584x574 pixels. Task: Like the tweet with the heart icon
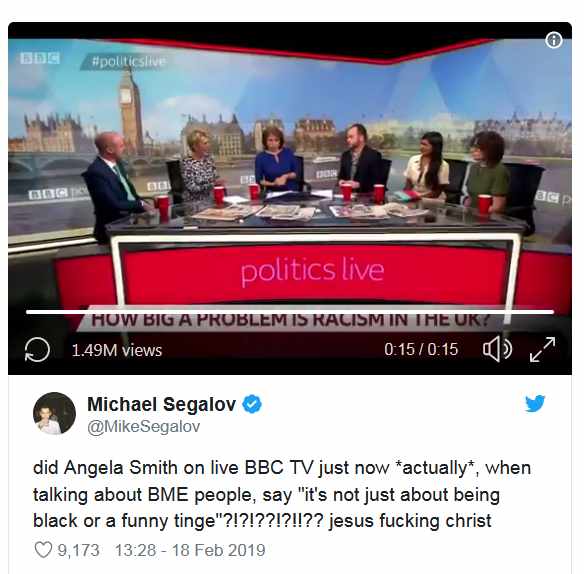tap(43, 550)
